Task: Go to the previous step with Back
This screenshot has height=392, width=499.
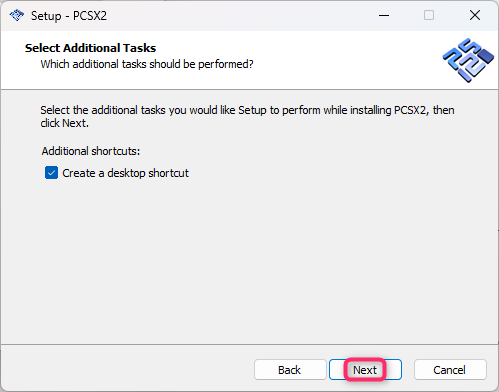Action: point(290,370)
